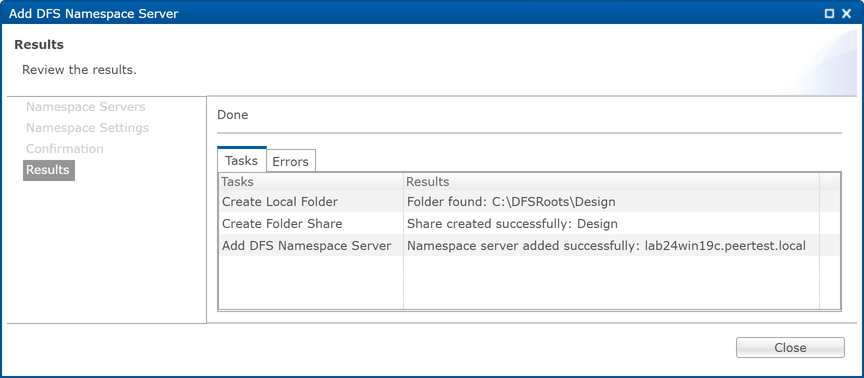Close dialog with the title bar X
This screenshot has width=864, height=378.
click(846, 14)
